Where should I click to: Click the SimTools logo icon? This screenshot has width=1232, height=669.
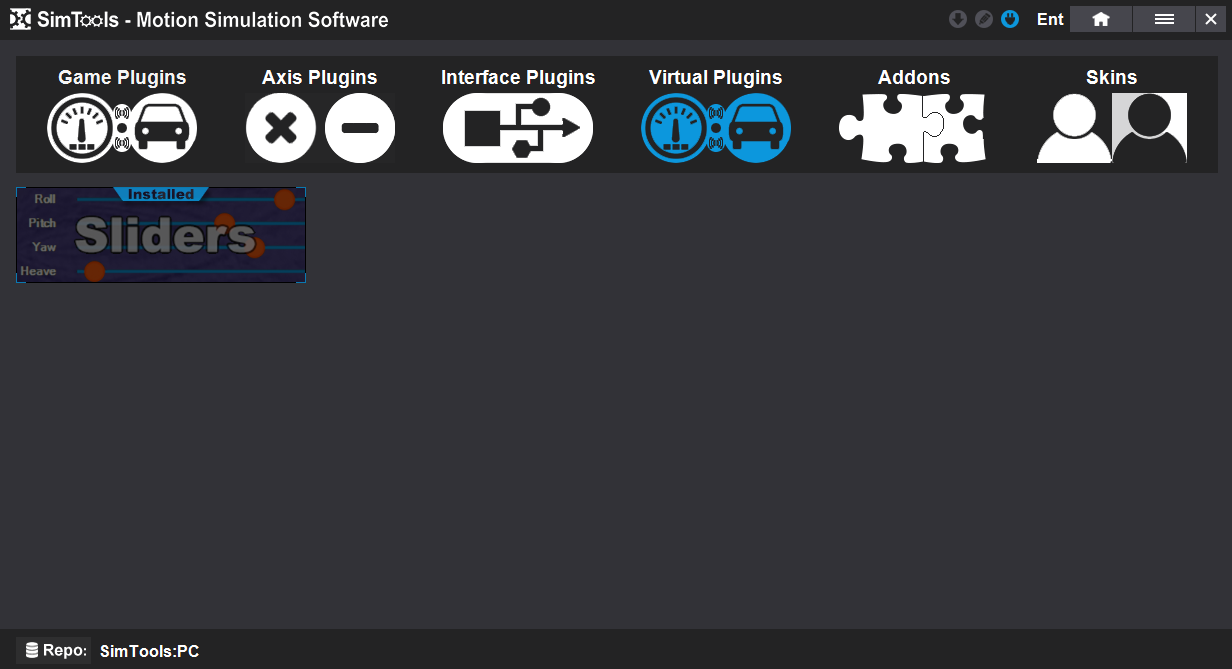[x=20, y=19]
